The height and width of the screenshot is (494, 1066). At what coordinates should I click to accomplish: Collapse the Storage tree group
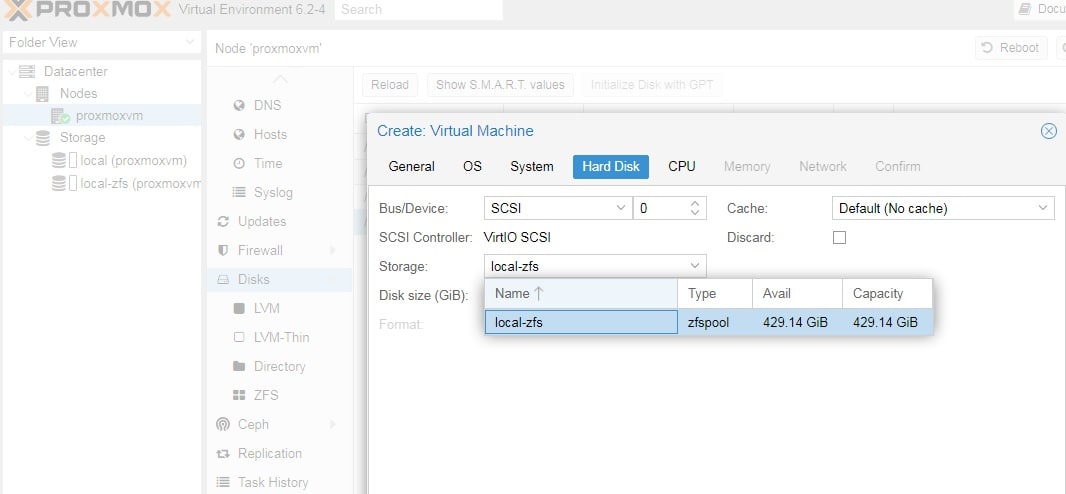(28, 138)
